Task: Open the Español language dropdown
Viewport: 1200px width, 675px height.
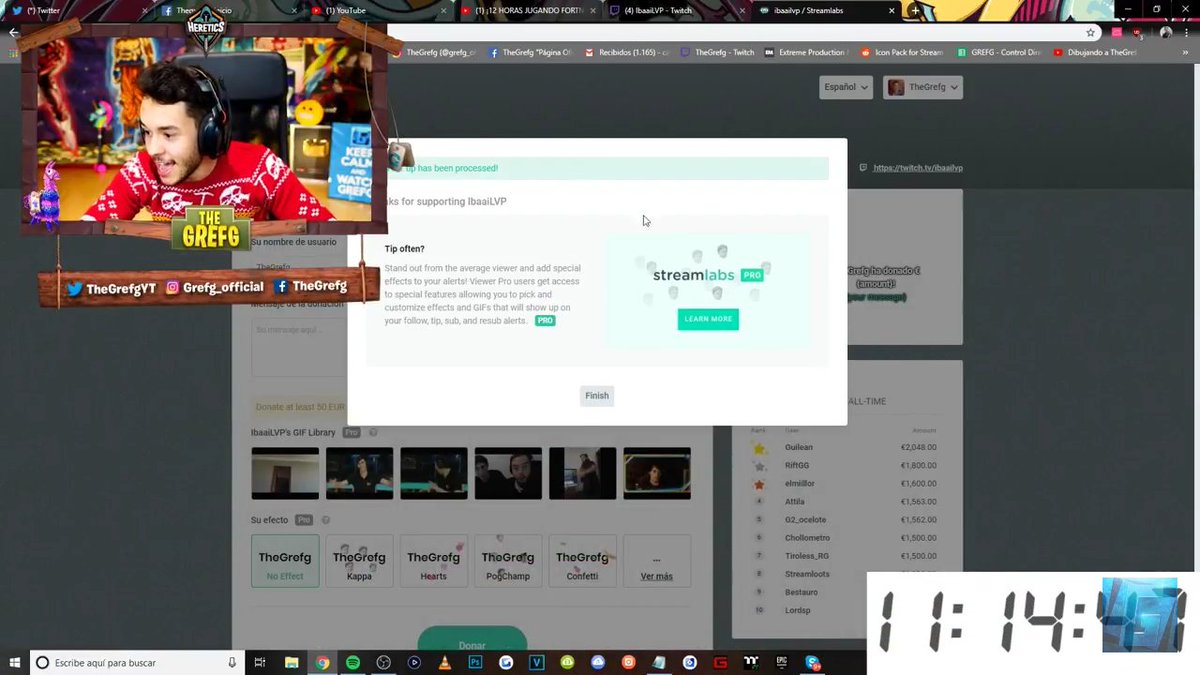Action: click(845, 87)
